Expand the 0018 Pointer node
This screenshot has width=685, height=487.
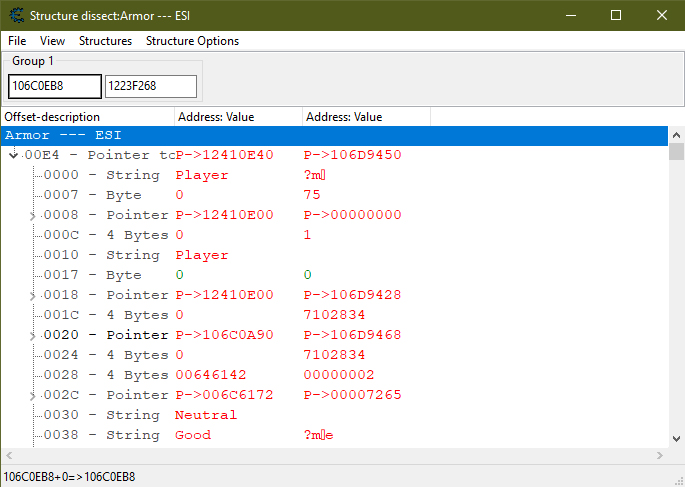click(x=33, y=296)
